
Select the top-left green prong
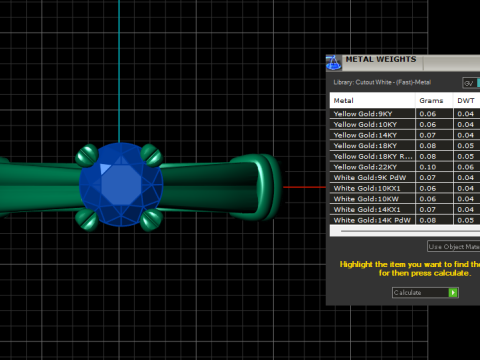click(x=87, y=155)
